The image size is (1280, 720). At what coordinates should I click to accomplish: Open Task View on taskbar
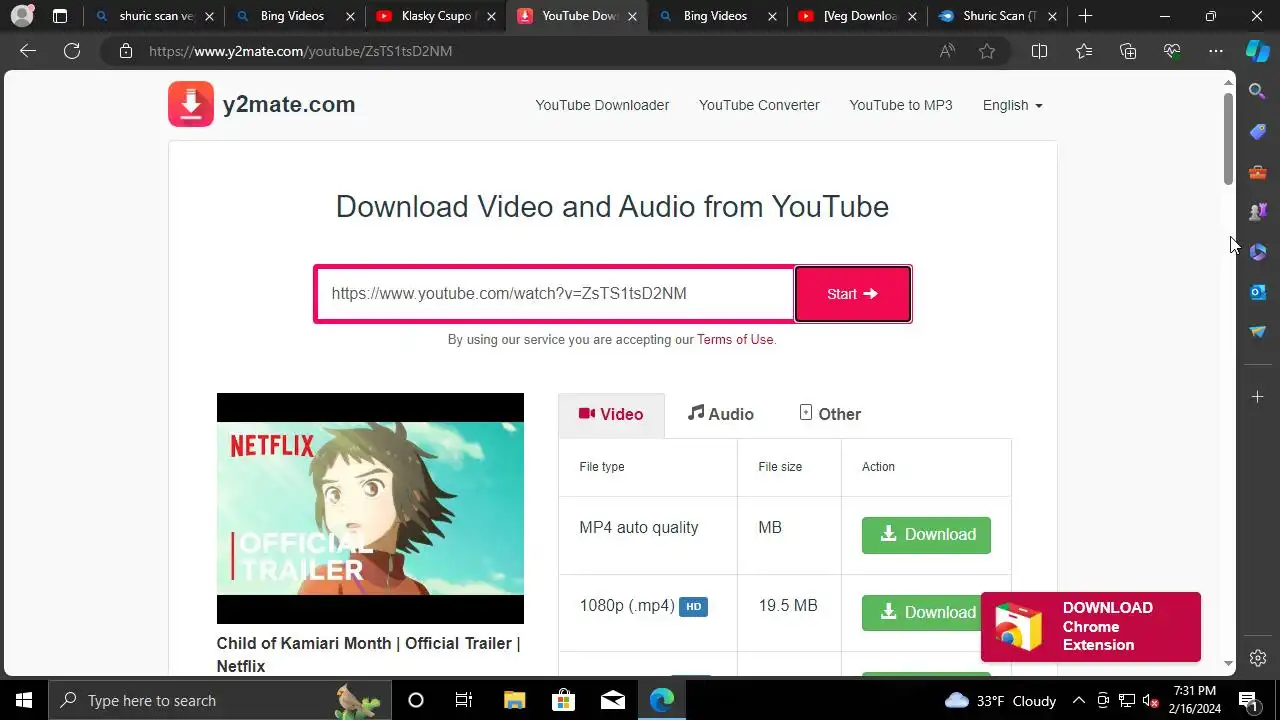click(464, 700)
